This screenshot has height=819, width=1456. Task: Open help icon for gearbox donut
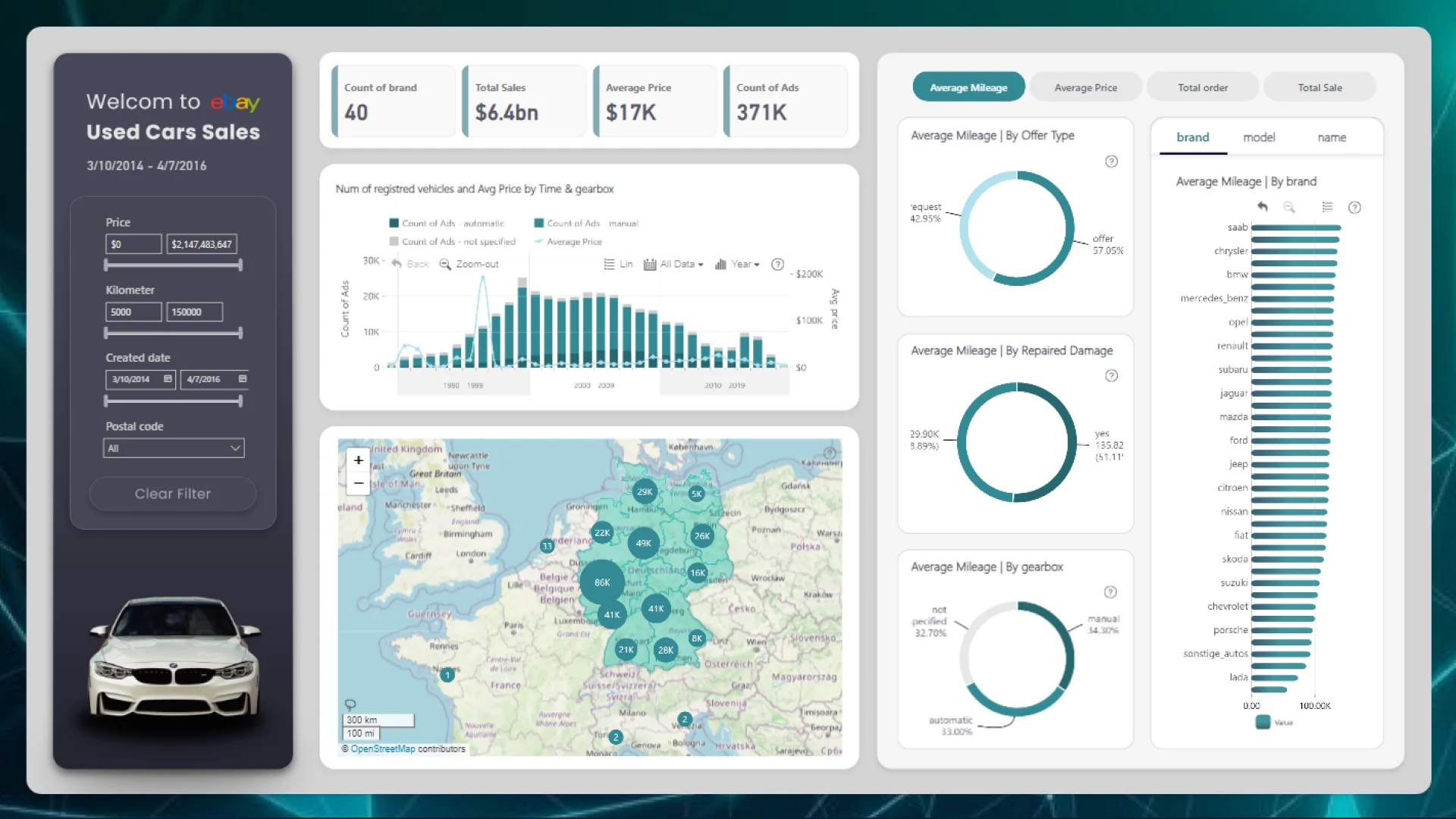[1110, 592]
